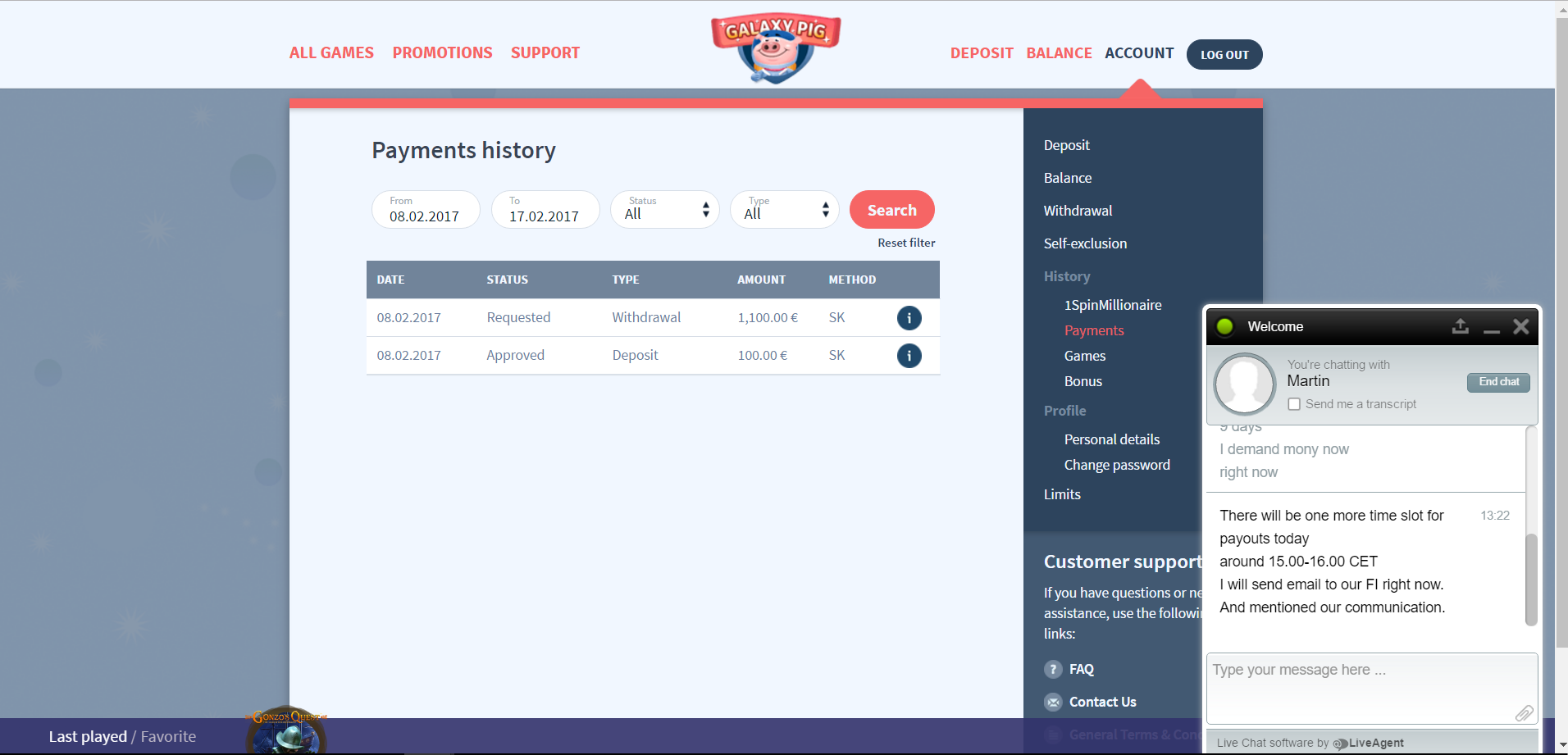Click the End chat button

(x=1498, y=382)
